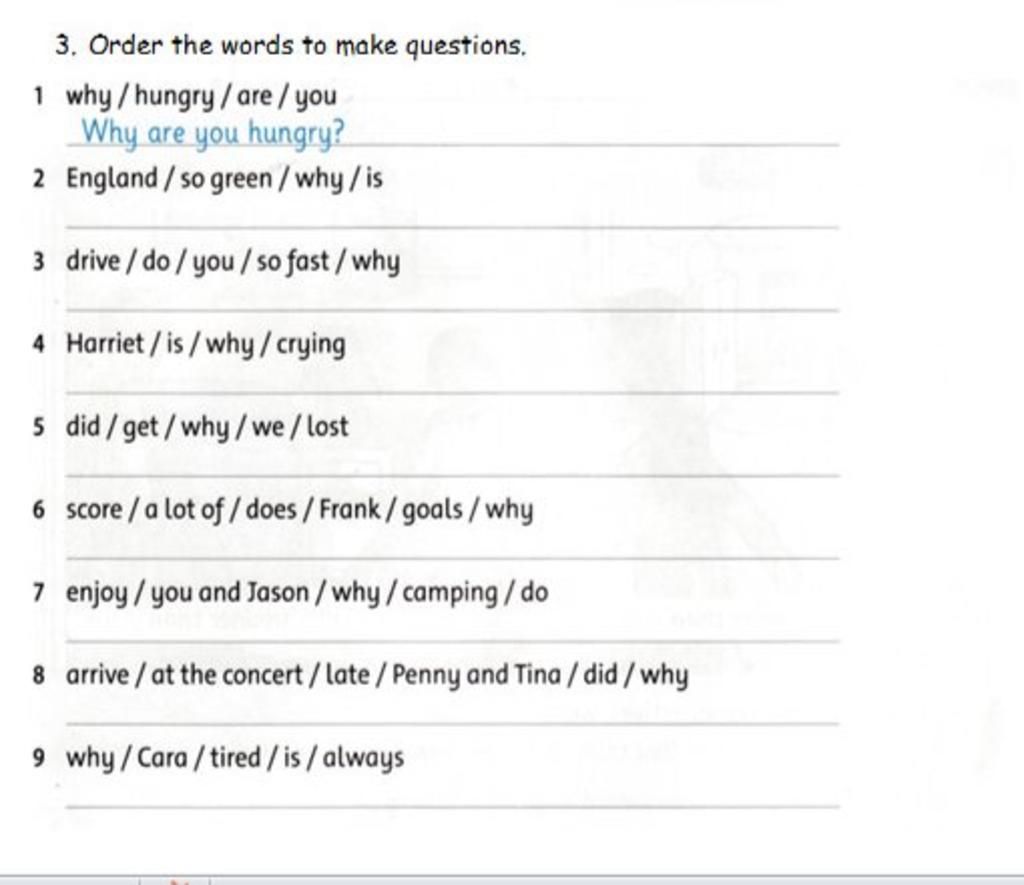Click the answer line under question 2
This screenshot has width=1024, height=885.
click(453, 227)
